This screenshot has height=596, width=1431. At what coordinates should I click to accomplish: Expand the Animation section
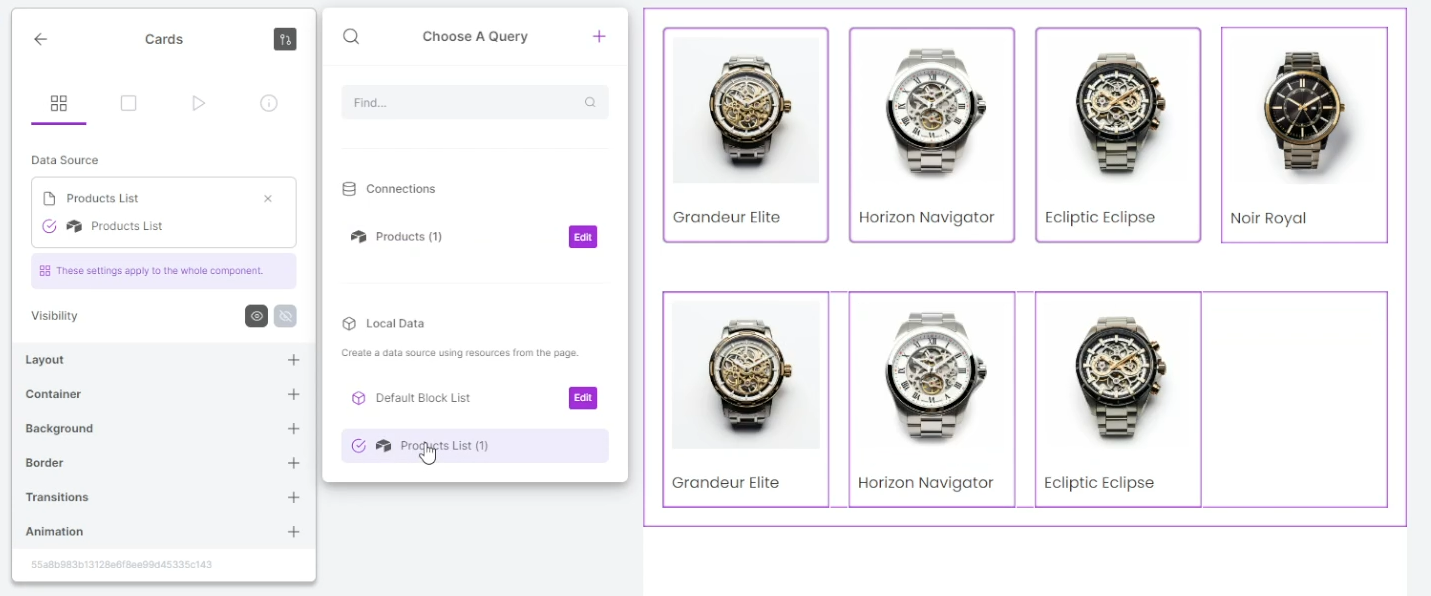[293, 532]
